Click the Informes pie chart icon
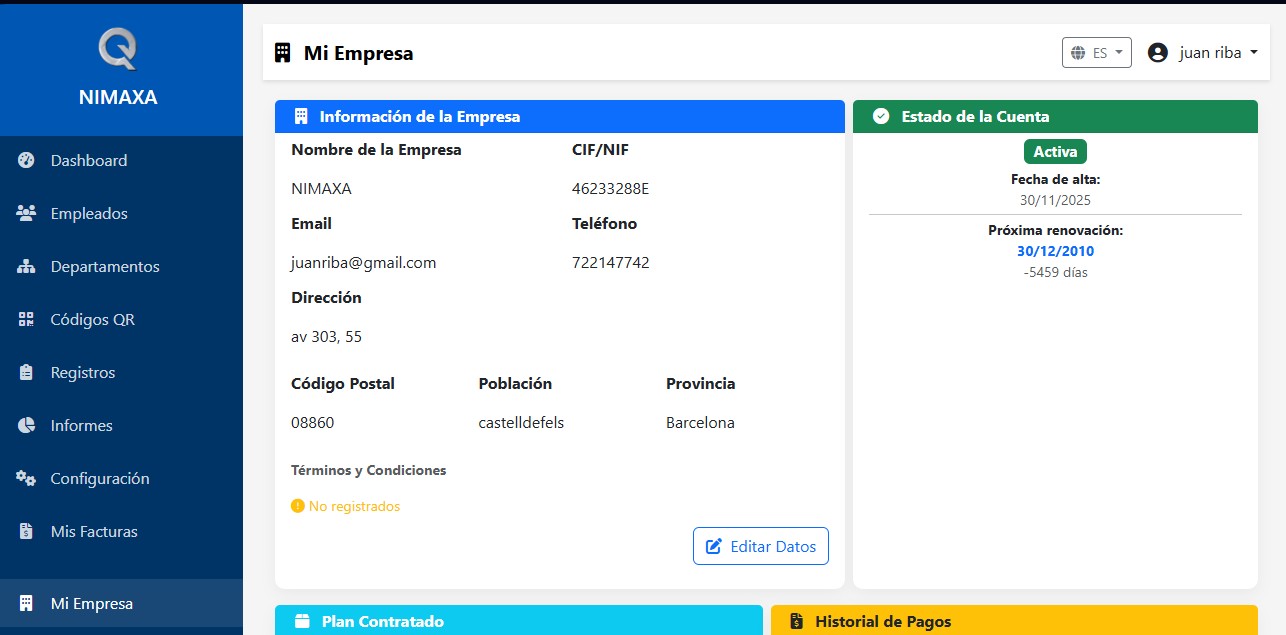Screen dimensions: 1286x635 pos(27,425)
